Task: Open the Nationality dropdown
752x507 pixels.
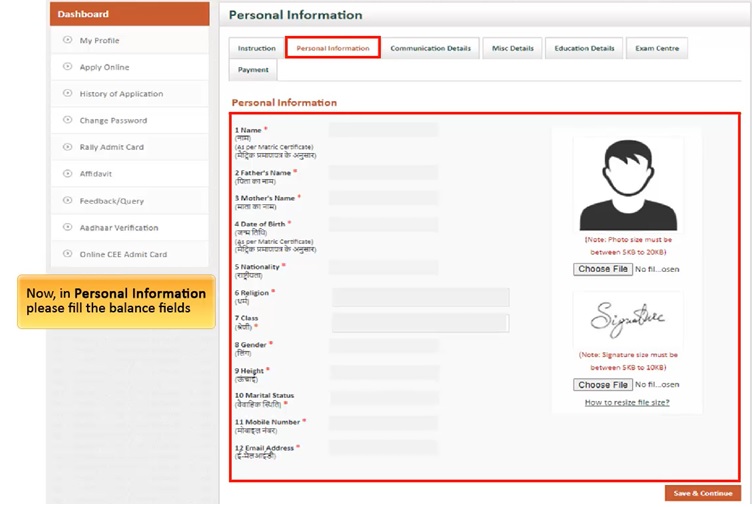Action: tap(384, 267)
